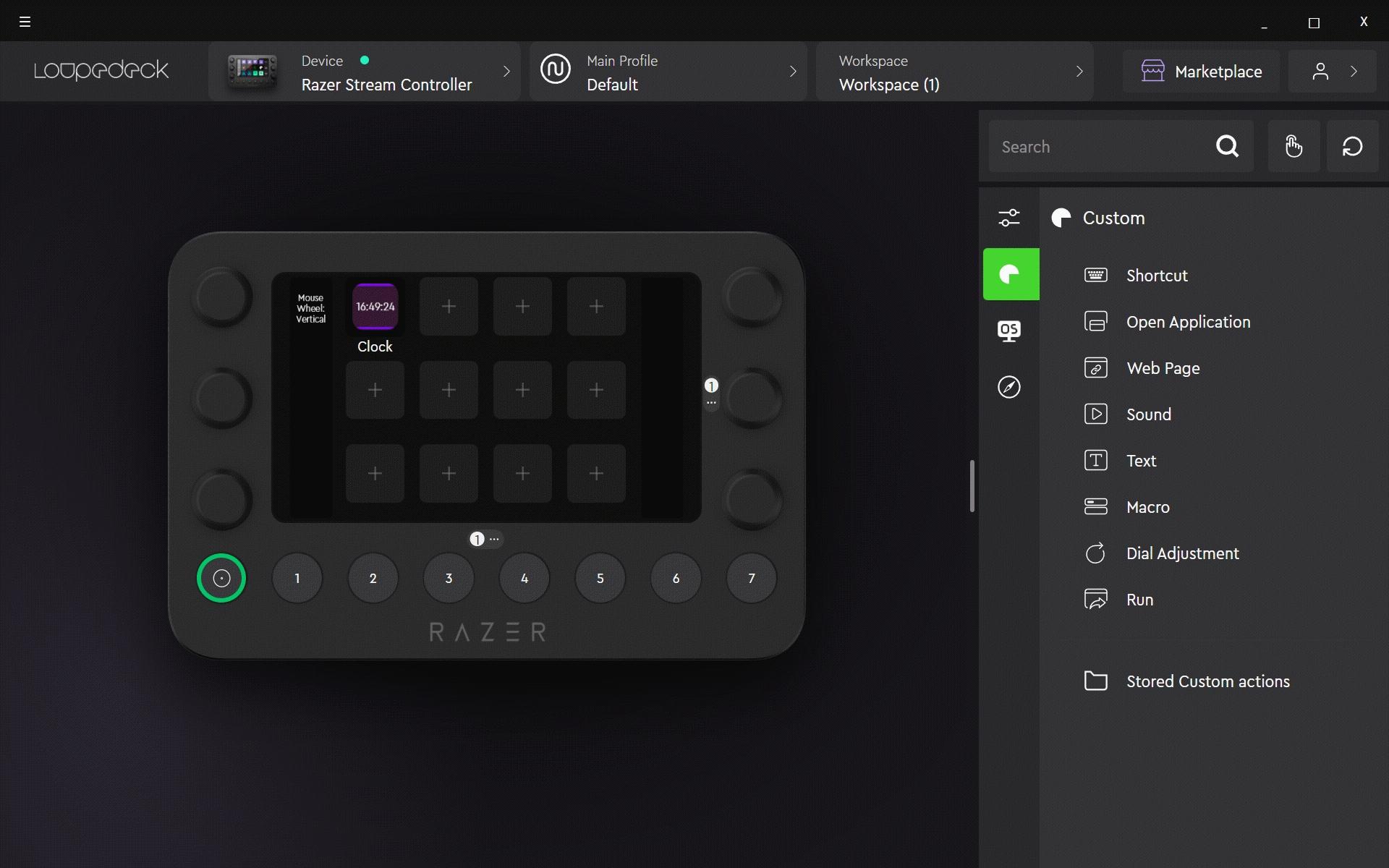Click the Run icon
The image size is (1389, 868).
coord(1095,599)
